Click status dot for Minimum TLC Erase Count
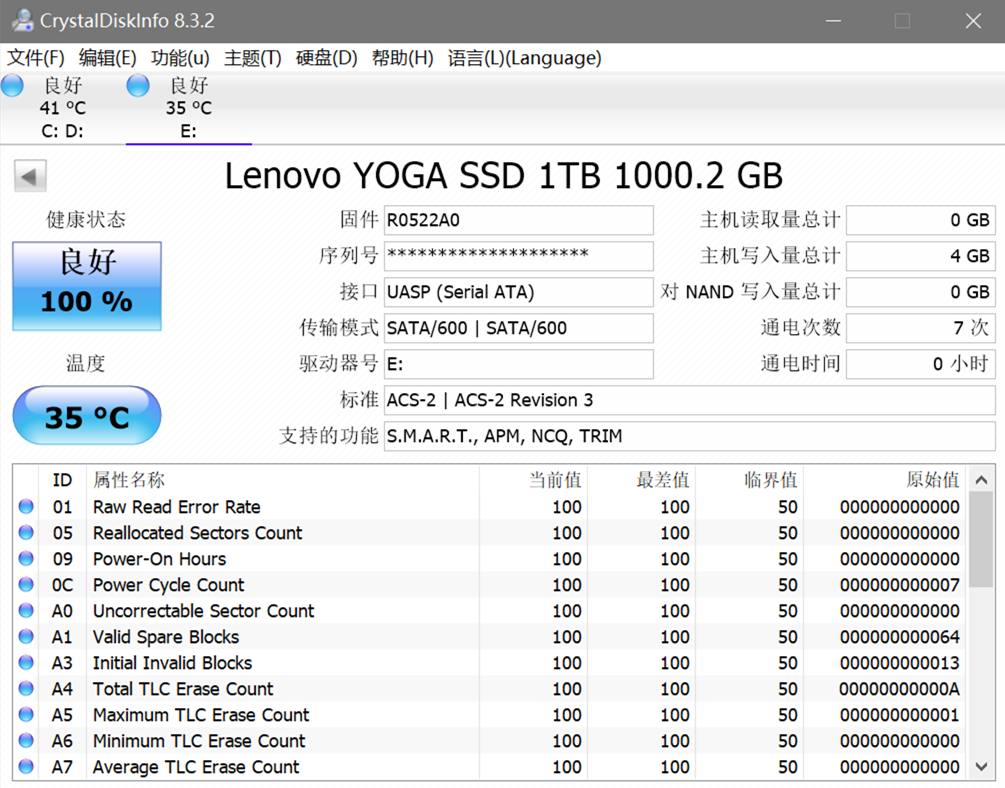The height and width of the screenshot is (788, 1005). point(26,741)
